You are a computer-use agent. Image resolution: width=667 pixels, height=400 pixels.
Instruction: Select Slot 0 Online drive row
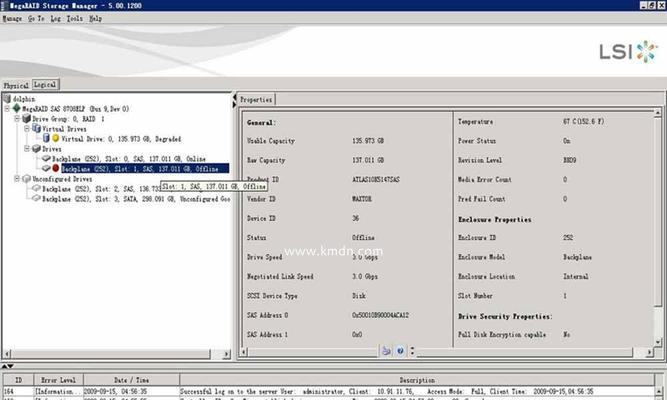click(129, 159)
